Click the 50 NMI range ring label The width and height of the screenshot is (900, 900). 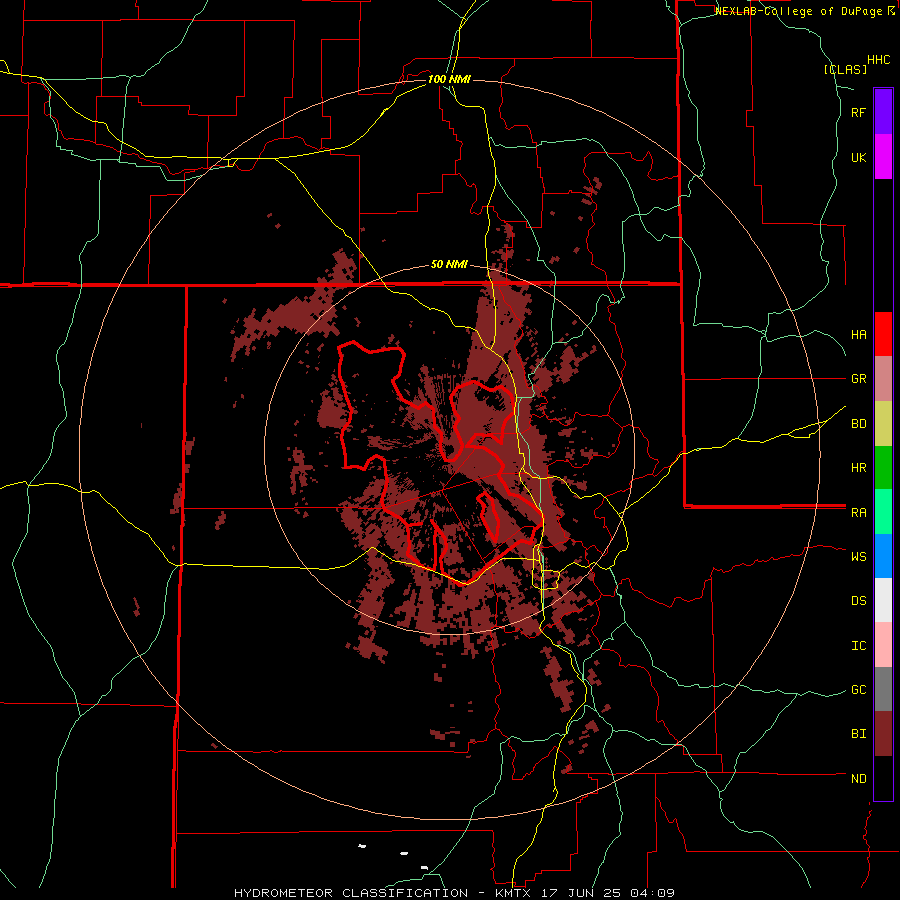(x=449, y=265)
